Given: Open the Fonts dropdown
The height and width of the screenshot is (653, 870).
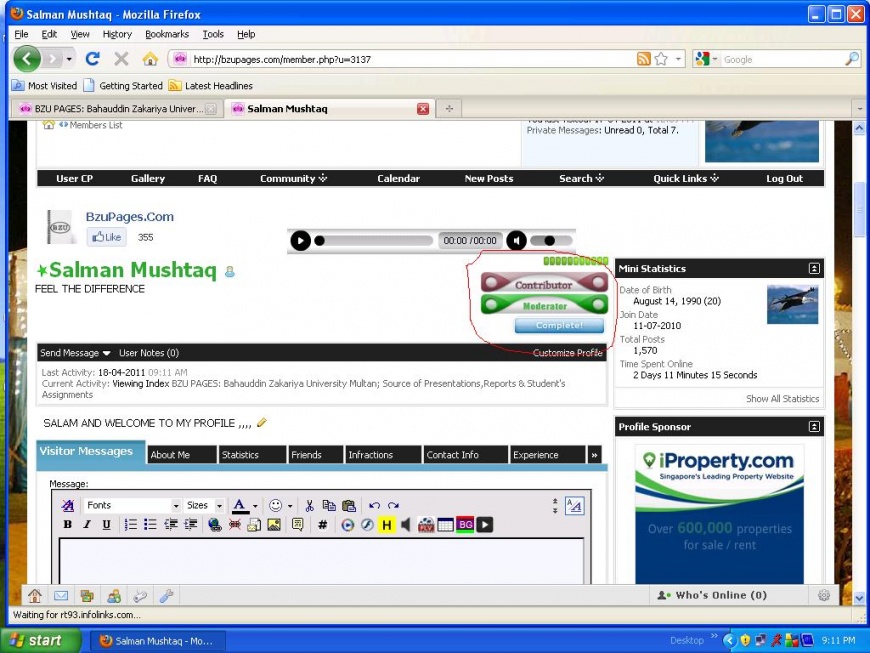Looking at the screenshot, I should (132, 506).
